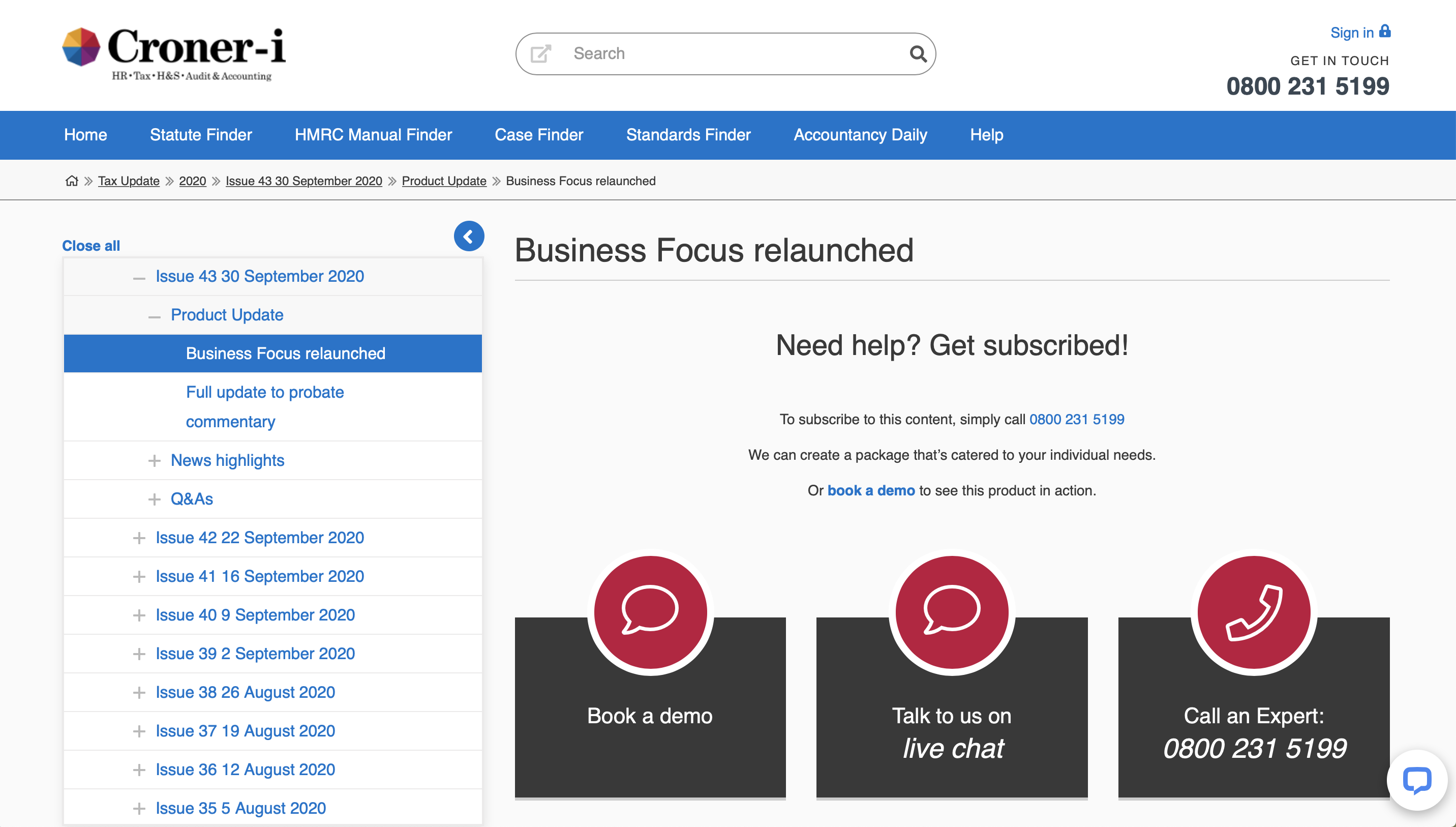Click the Sign in padlock icon
The width and height of the screenshot is (1456, 827).
(1385, 31)
